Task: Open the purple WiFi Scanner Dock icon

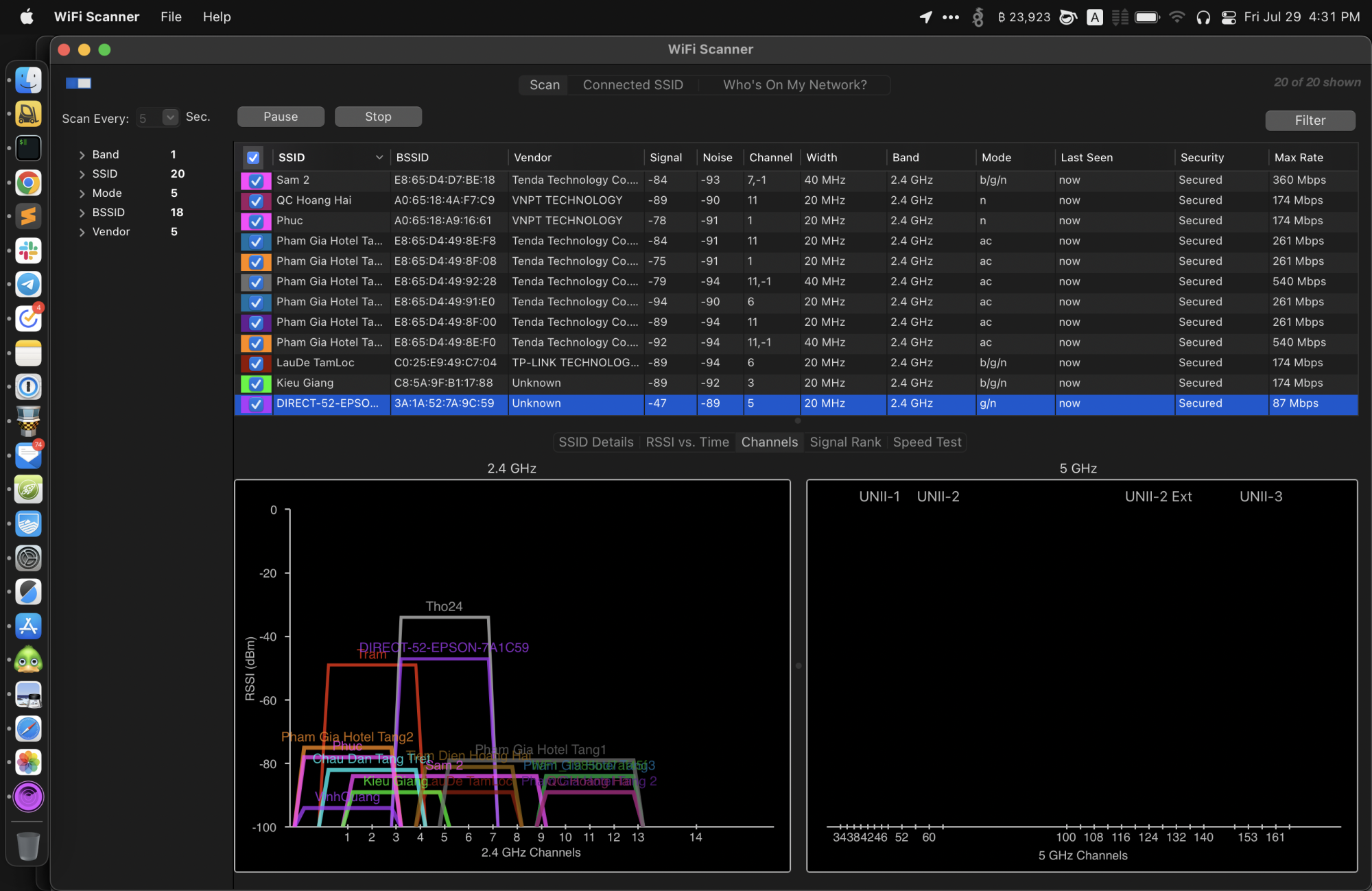Action: (28, 796)
